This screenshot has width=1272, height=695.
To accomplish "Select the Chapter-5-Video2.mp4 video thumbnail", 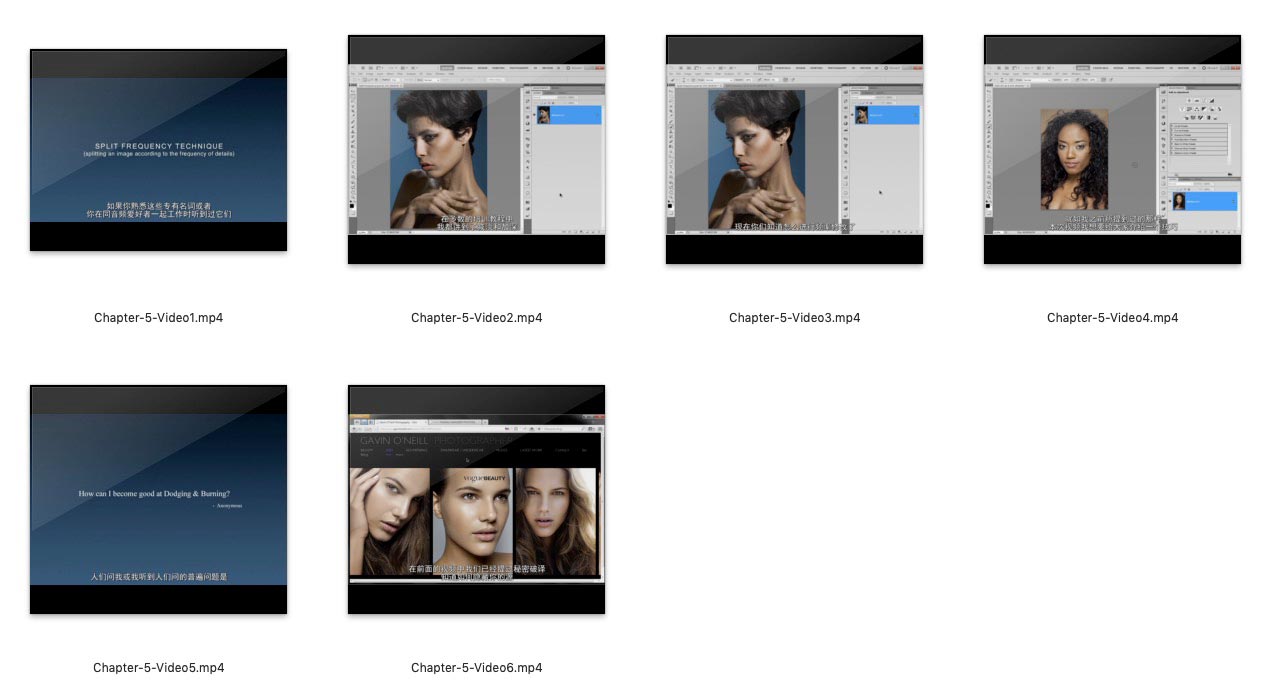I will point(476,150).
